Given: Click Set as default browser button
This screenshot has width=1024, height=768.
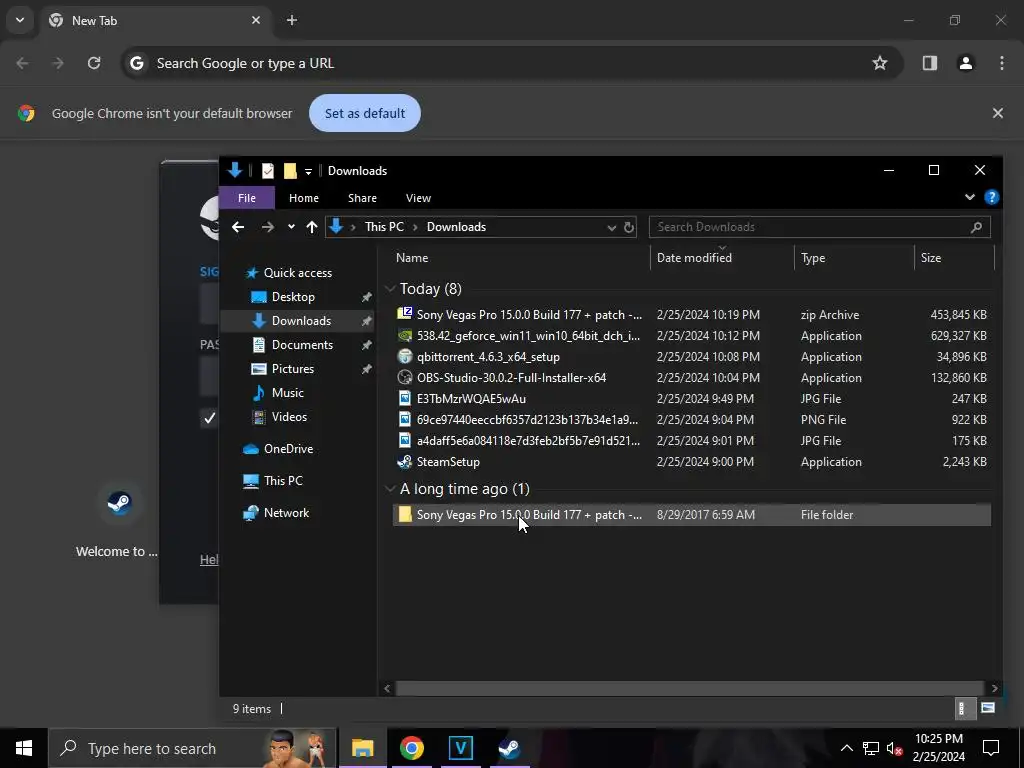Looking at the screenshot, I should click(364, 113).
